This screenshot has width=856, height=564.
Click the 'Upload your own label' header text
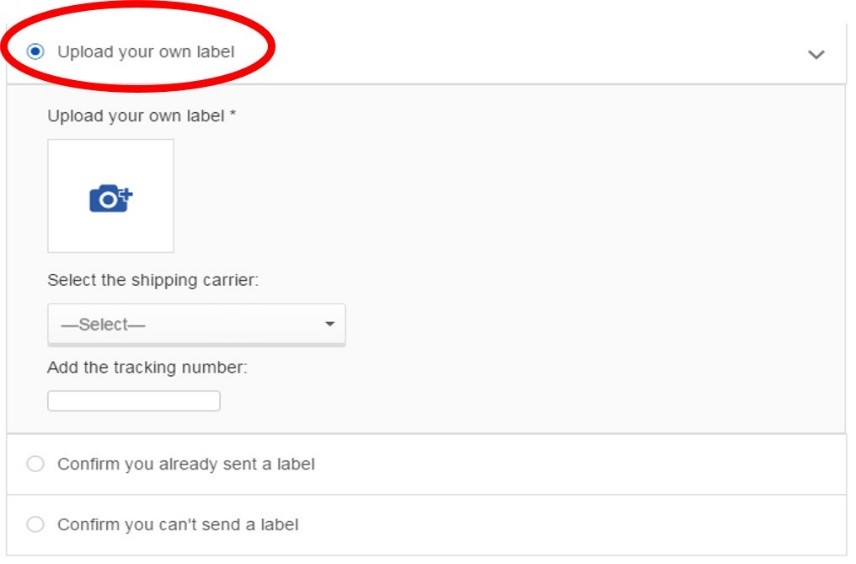146,51
